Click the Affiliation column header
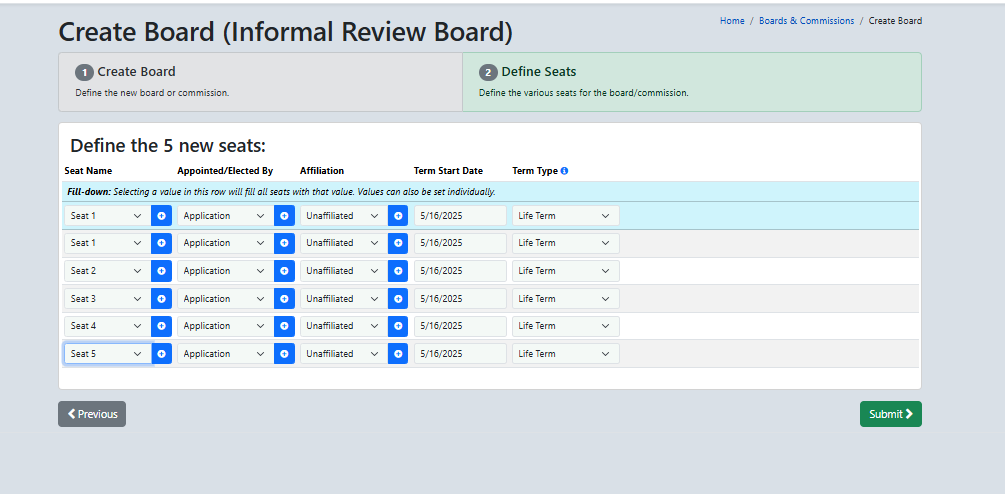Viewport: 1005px width, 494px height. coord(322,171)
